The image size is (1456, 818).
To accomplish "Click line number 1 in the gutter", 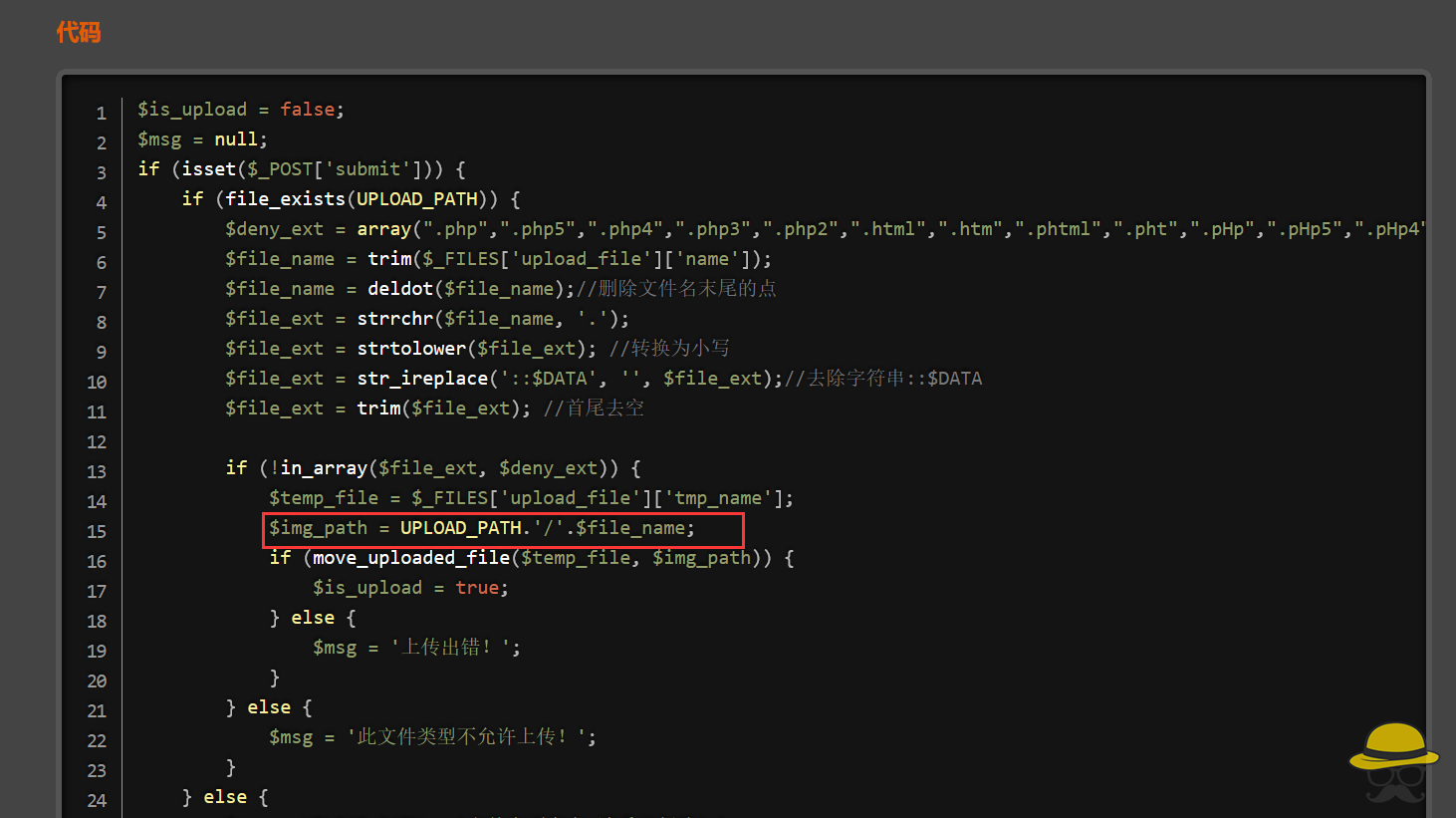I will click(101, 113).
